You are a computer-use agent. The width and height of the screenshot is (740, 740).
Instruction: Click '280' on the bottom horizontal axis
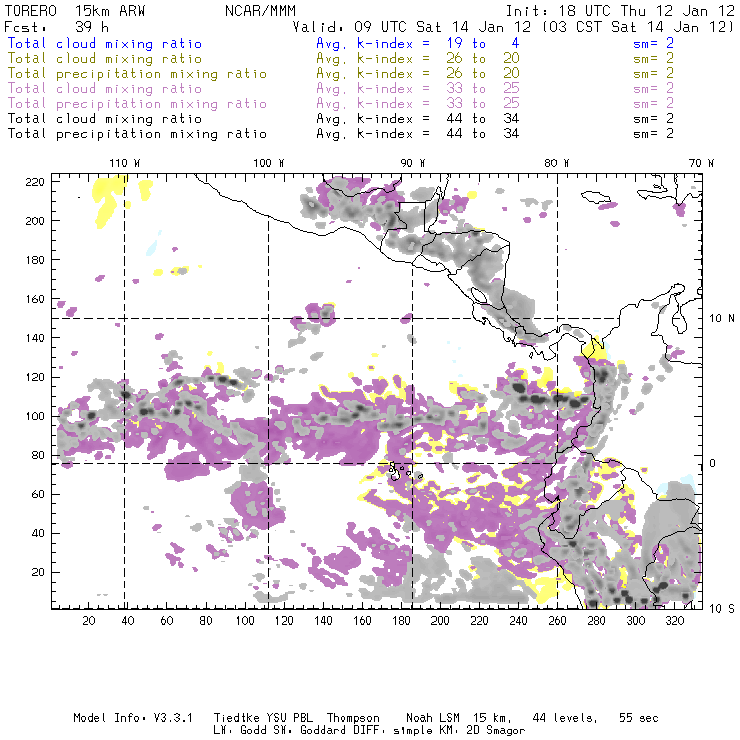[x=597, y=621]
